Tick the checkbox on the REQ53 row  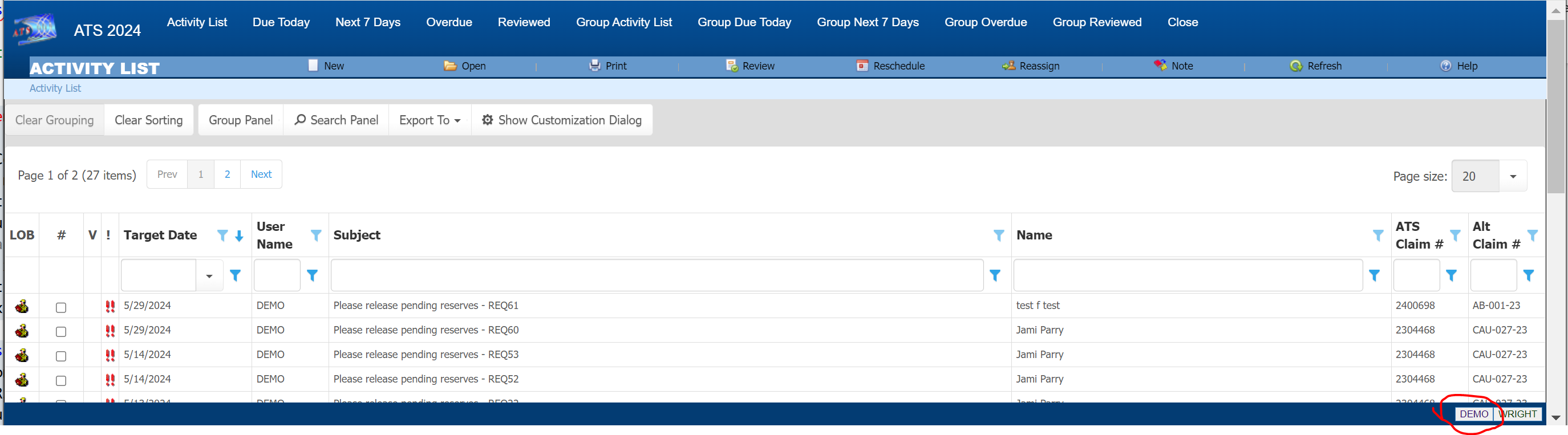tap(61, 356)
